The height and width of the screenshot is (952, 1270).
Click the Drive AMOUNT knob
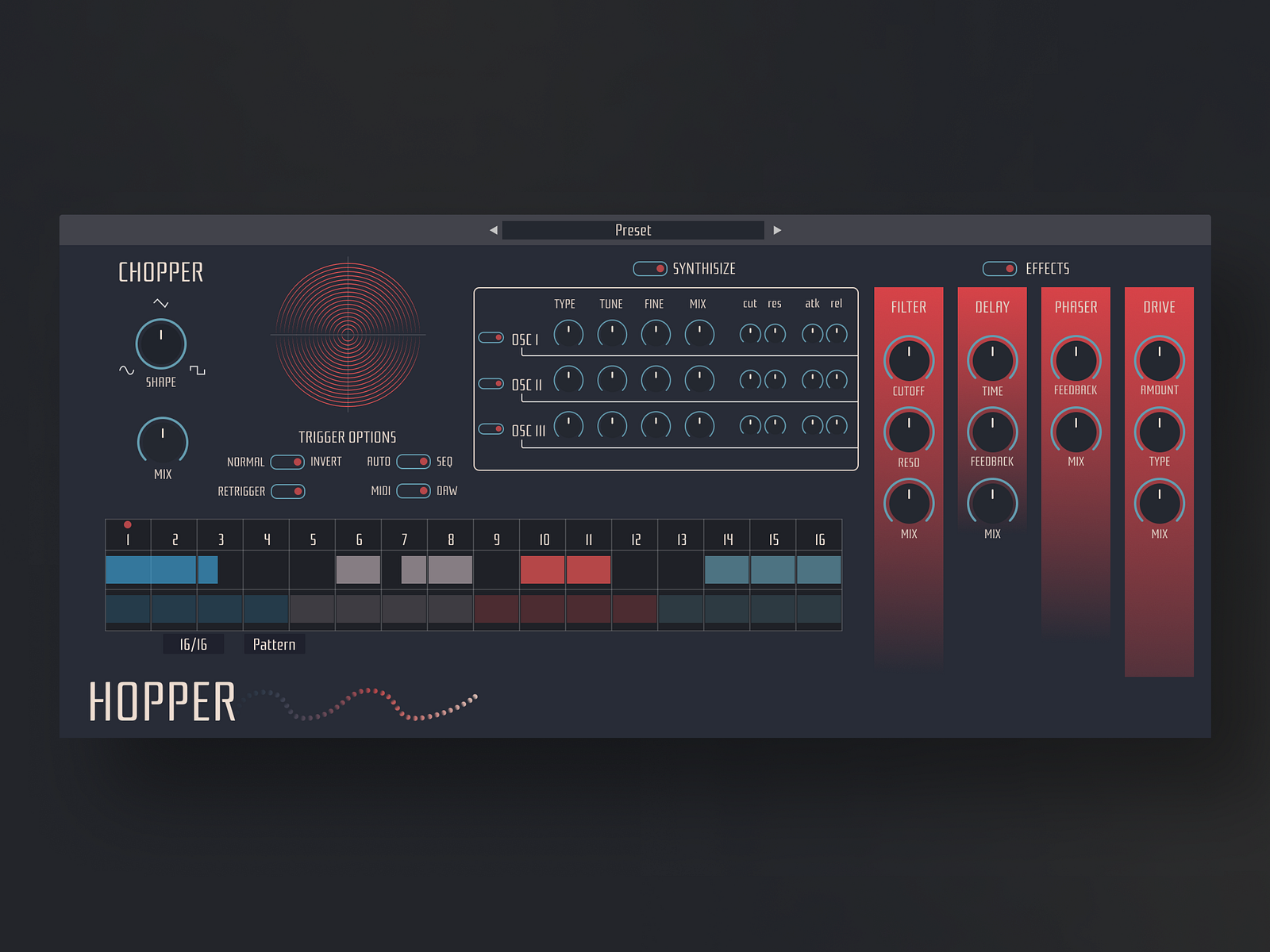(x=1160, y=361)
